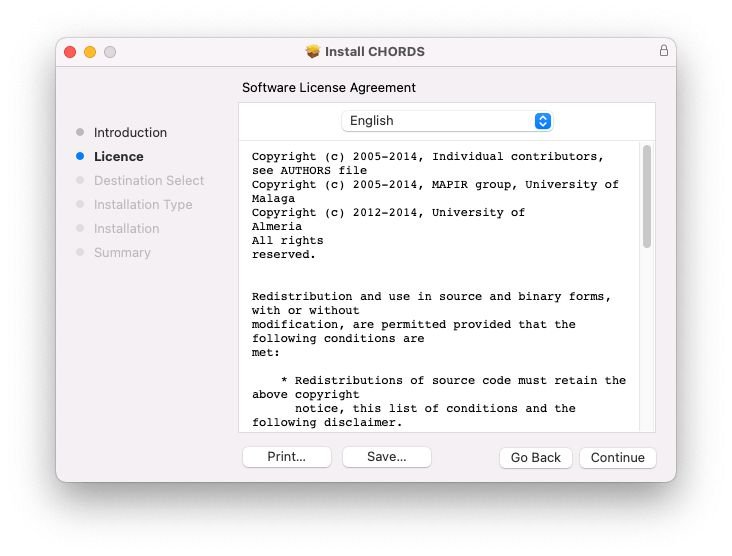The image size is (732, 556).
Task: Click the Save... button
Action: [x=387, y=457]
